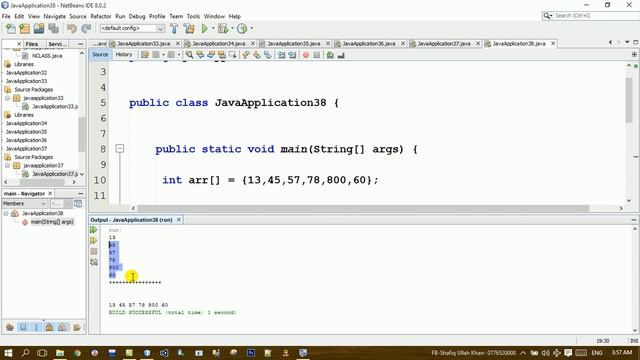Click the Source view button
640x360 pixels.
tap(100, 54)
